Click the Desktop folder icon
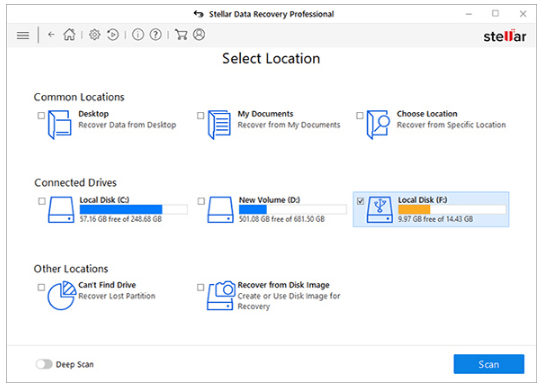Image resolution: width=541 pixels, height=392 pixels. tap(60, 125)
